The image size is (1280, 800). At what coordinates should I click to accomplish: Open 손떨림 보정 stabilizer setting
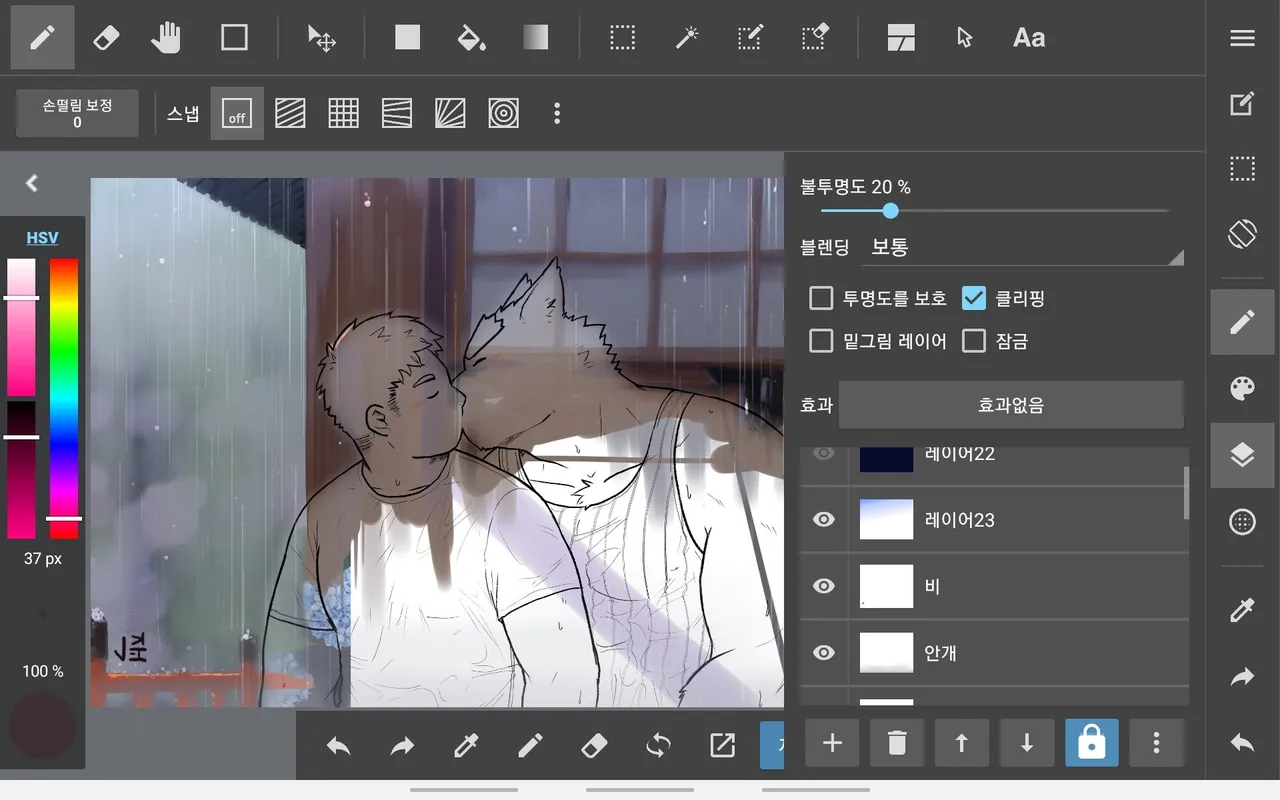tap(77, 113)
